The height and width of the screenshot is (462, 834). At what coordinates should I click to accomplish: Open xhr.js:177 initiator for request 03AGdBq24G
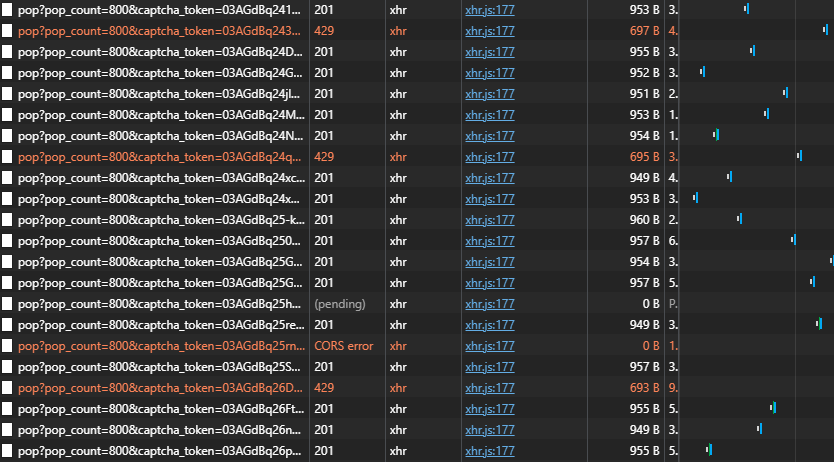pyautogui.click(x=489, y=73)
